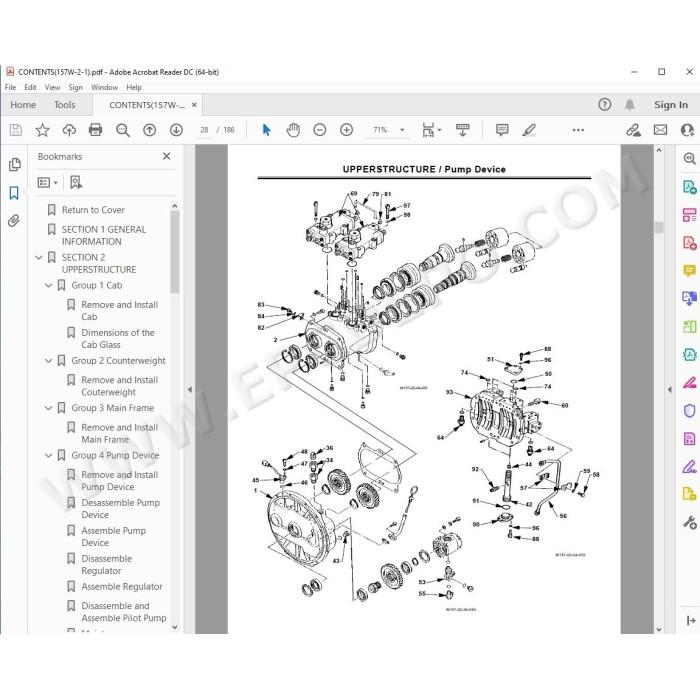
Task: Select the arrow selection tool
Action: [267, 130]
